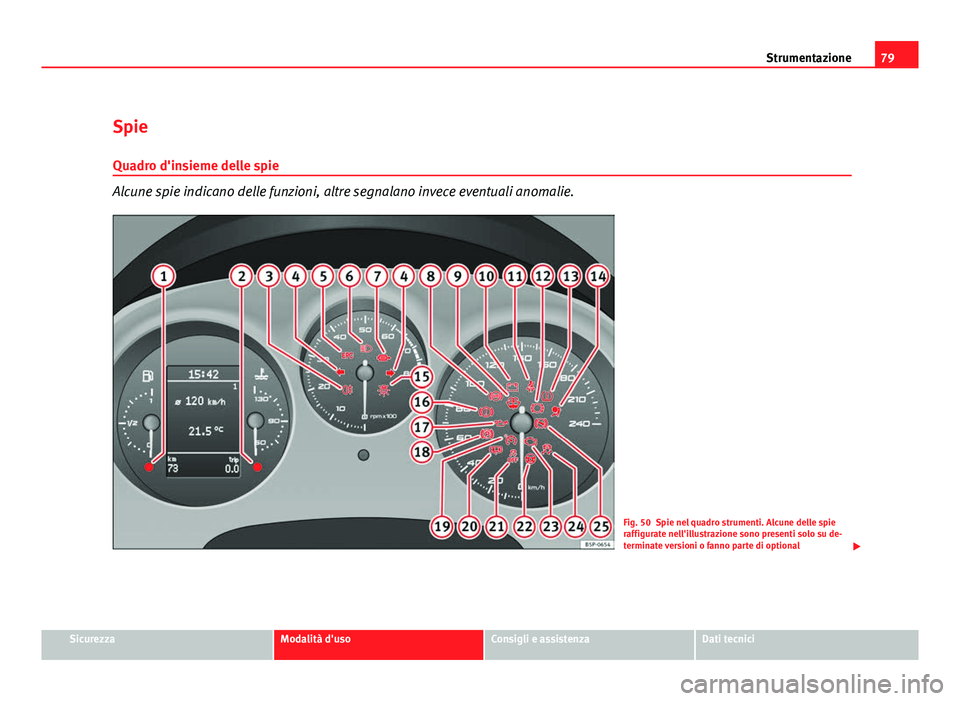Screen dimensions: 960x701
Task: Click the left turn signal arrow
Action: click(x=340, y=372)
